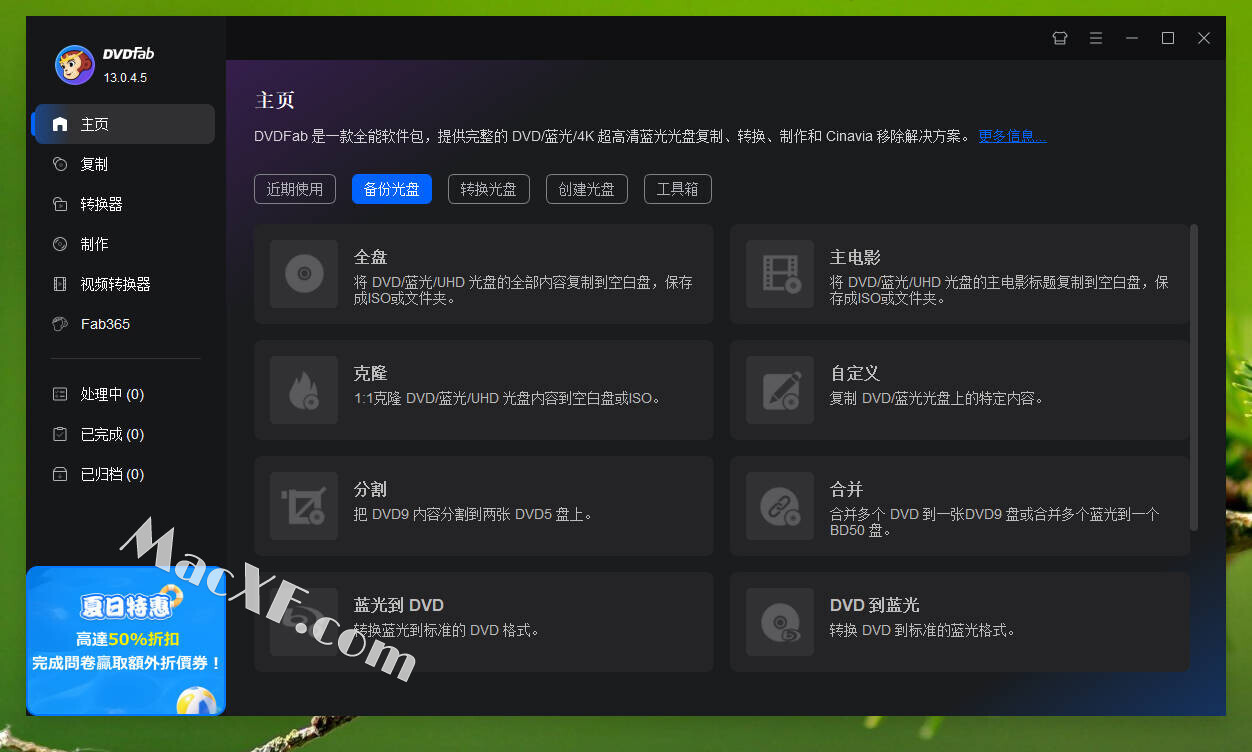The width and height of the screenshot is (1252, 752).
Task: Select the 合并 mode title
Action: coord(846,489)
